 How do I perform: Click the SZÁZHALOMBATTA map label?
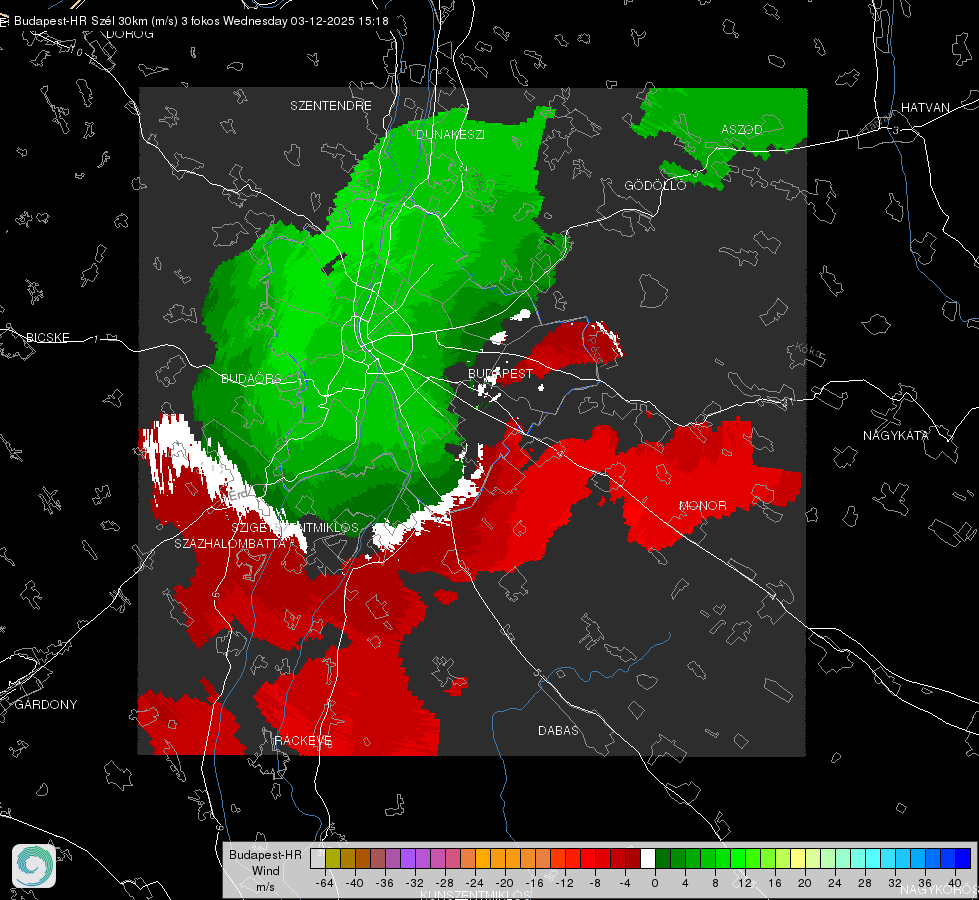pos(230,543)
